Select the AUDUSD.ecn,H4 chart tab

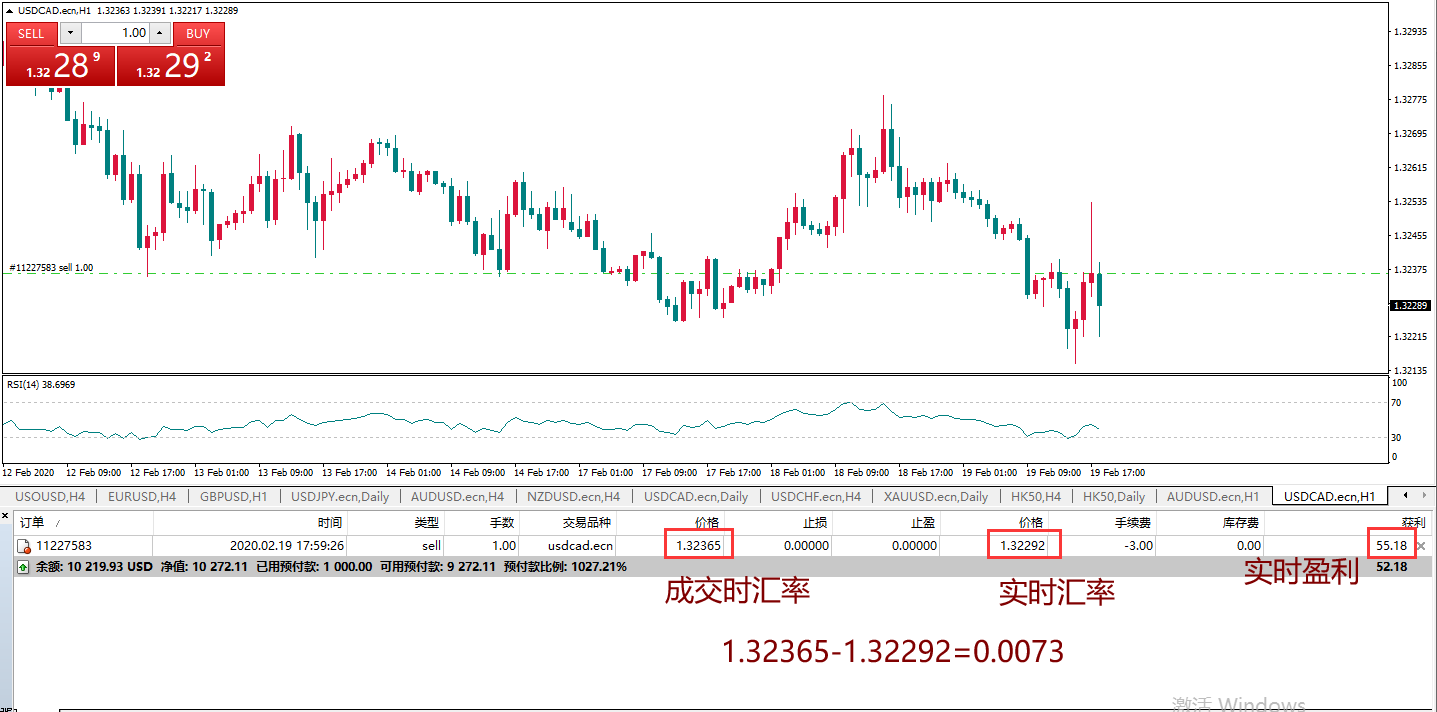click(459, 496)
